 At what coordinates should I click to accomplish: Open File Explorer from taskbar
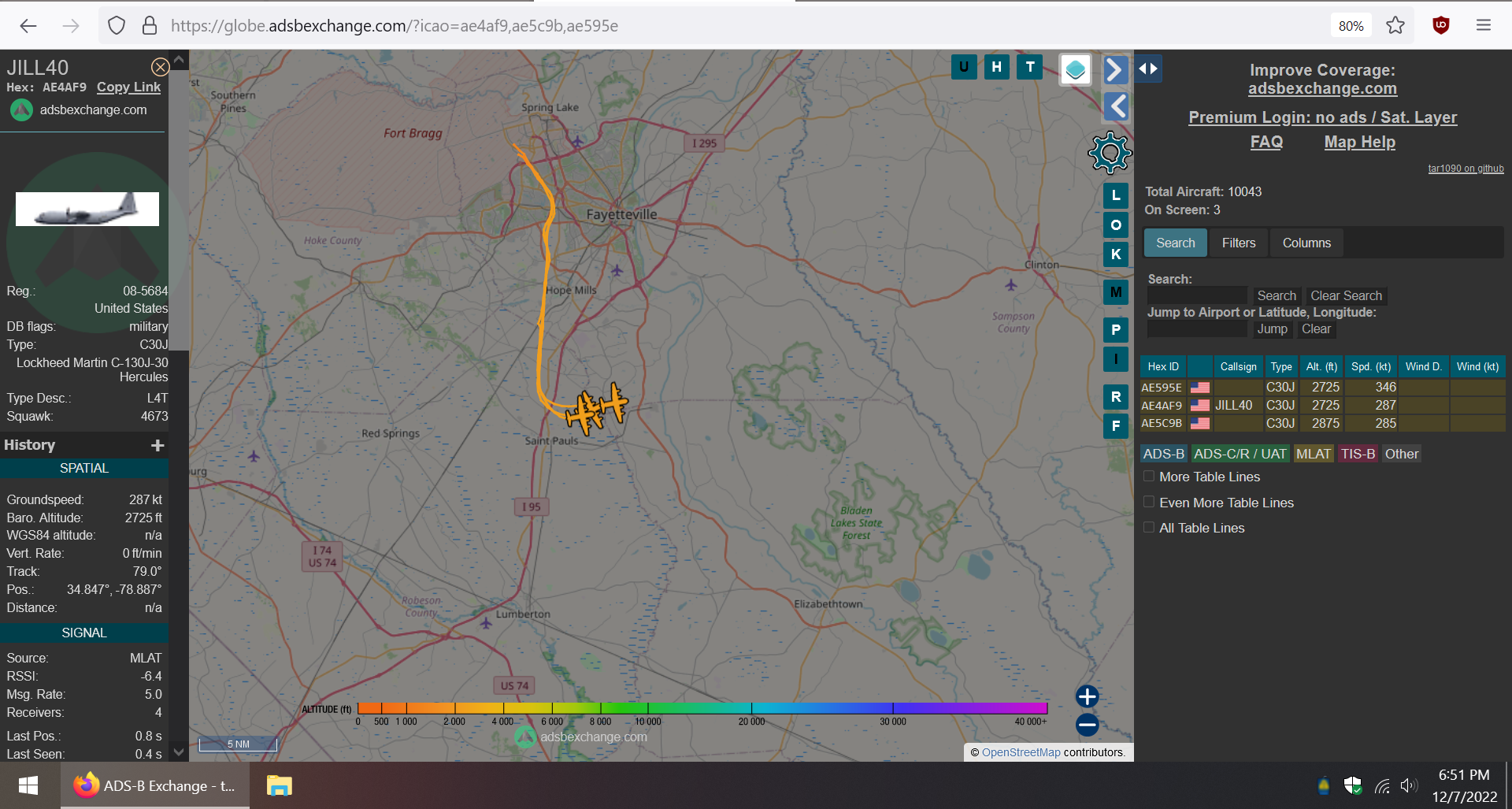(279, 785)
